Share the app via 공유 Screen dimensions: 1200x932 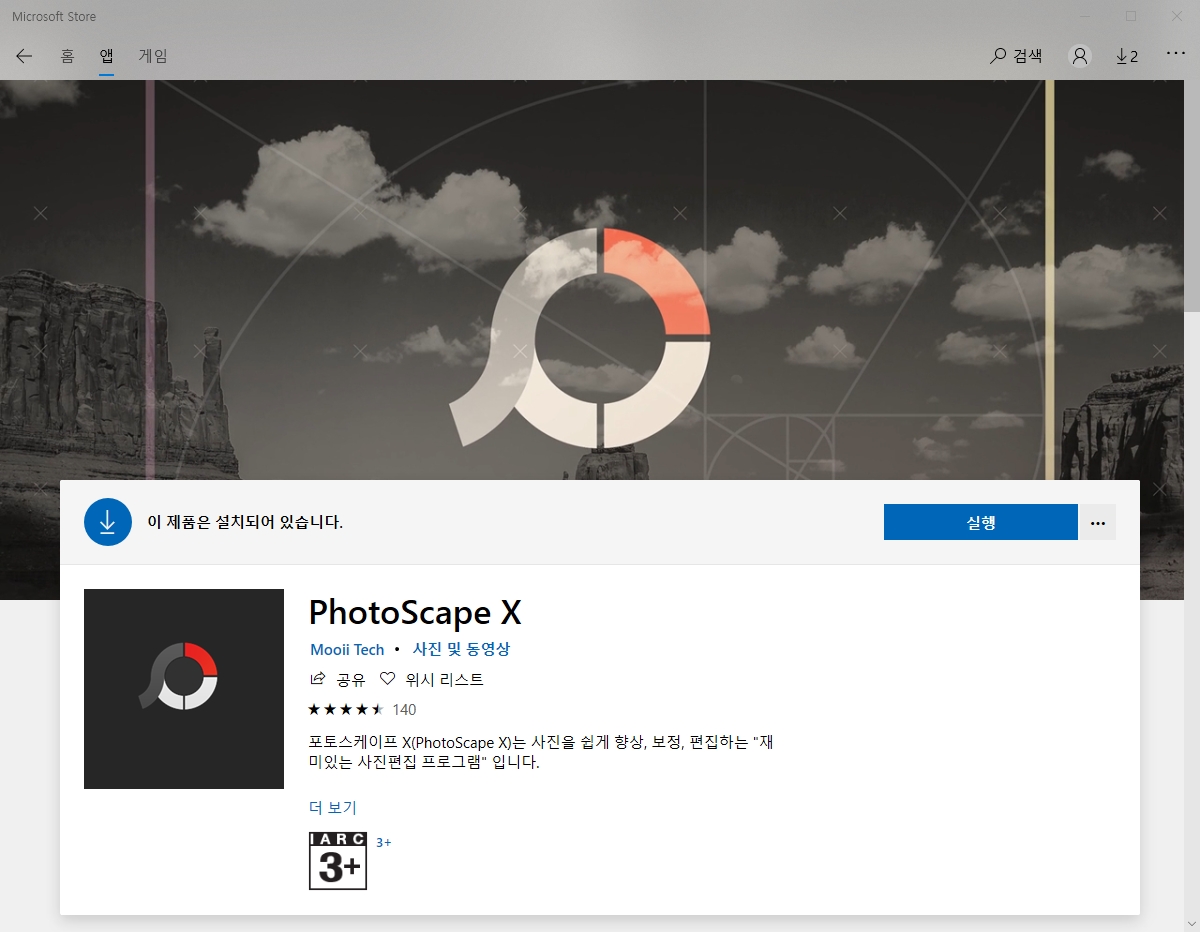click(338, 680)
